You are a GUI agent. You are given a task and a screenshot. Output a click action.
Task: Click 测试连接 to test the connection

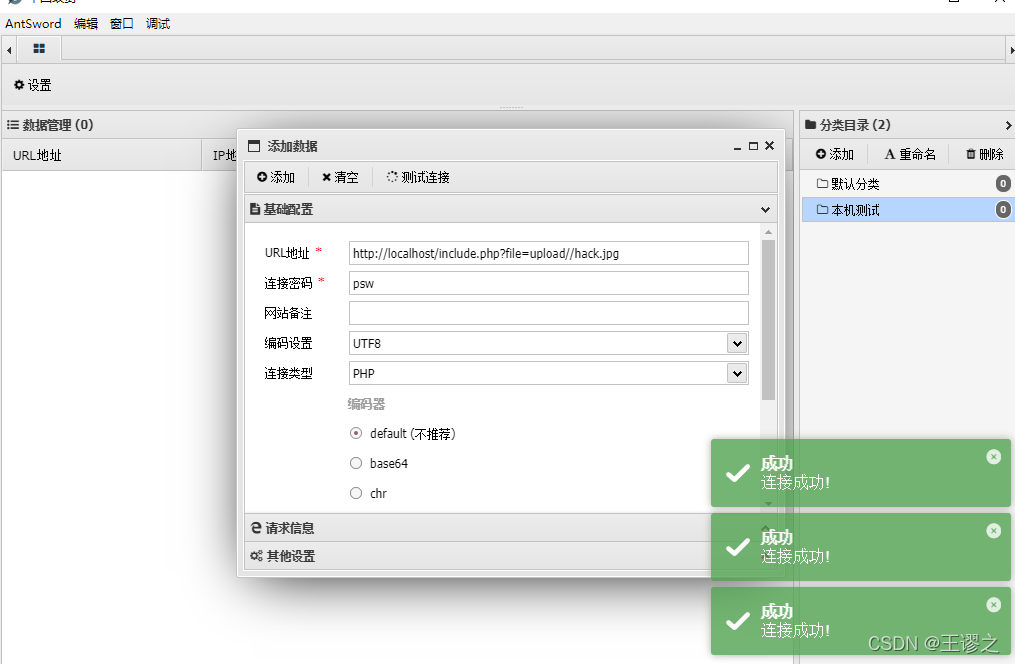click(418, 177)
